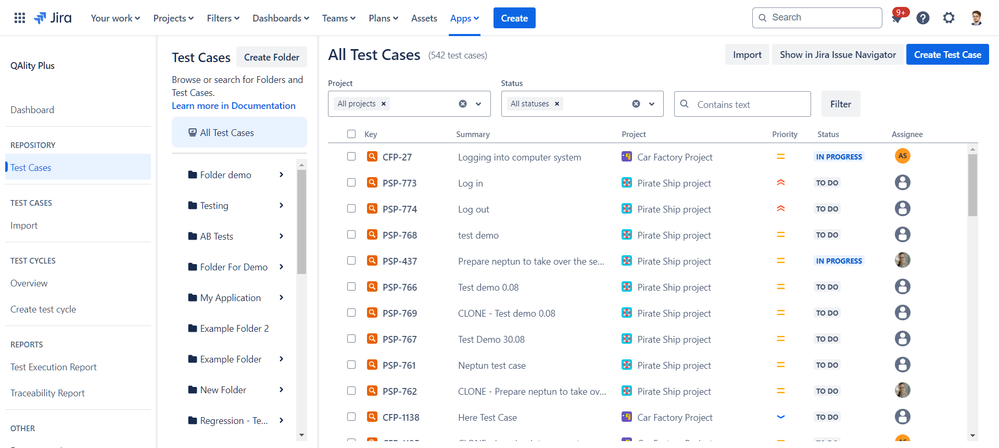Open the Dashboards menu
Screen dimensions: 999x448
coord(280,18)
